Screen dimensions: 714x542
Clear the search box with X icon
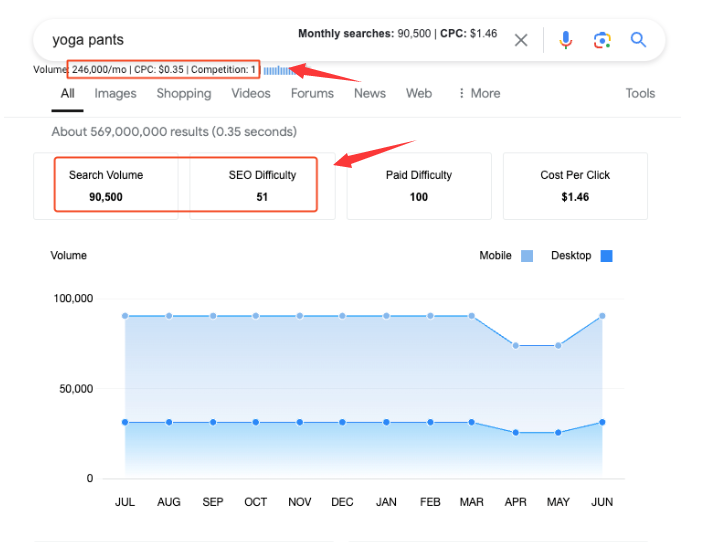(x=521, y=40)
